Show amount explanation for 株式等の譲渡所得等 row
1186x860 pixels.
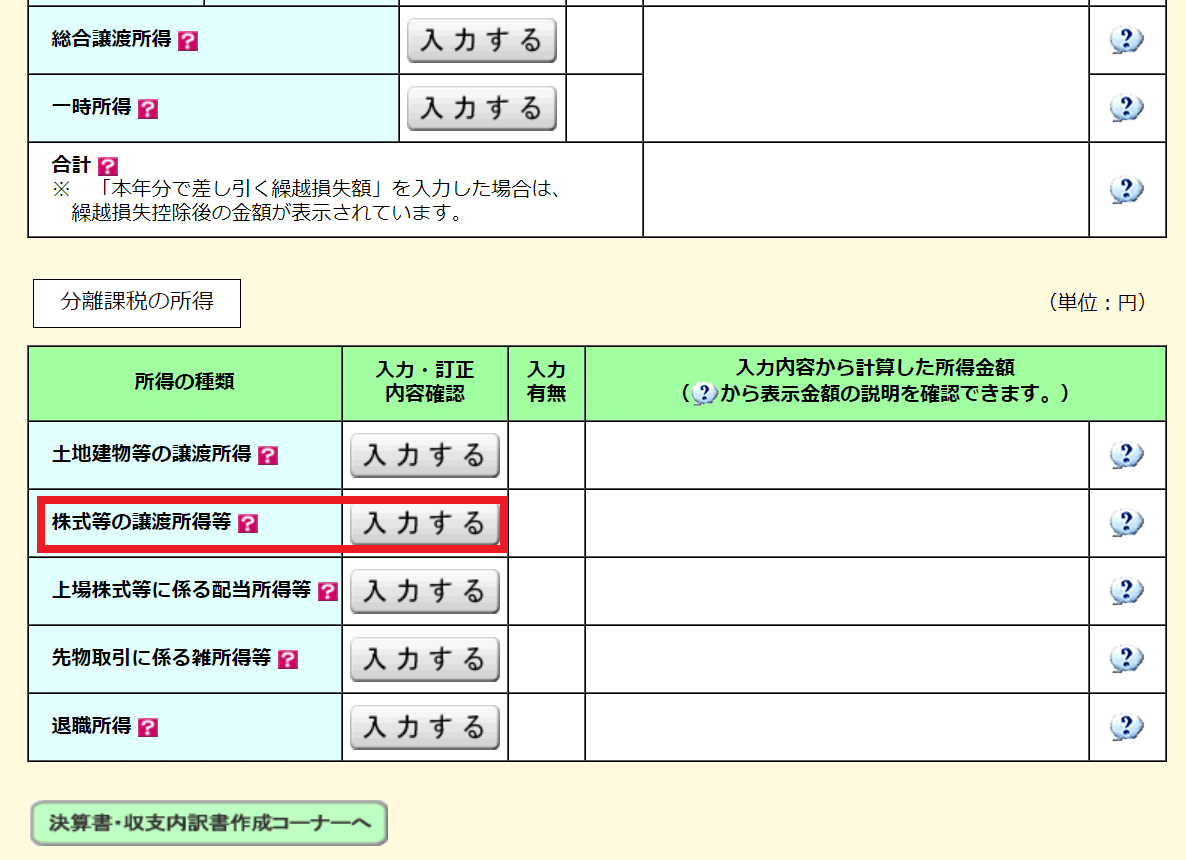pos(1127,522)
